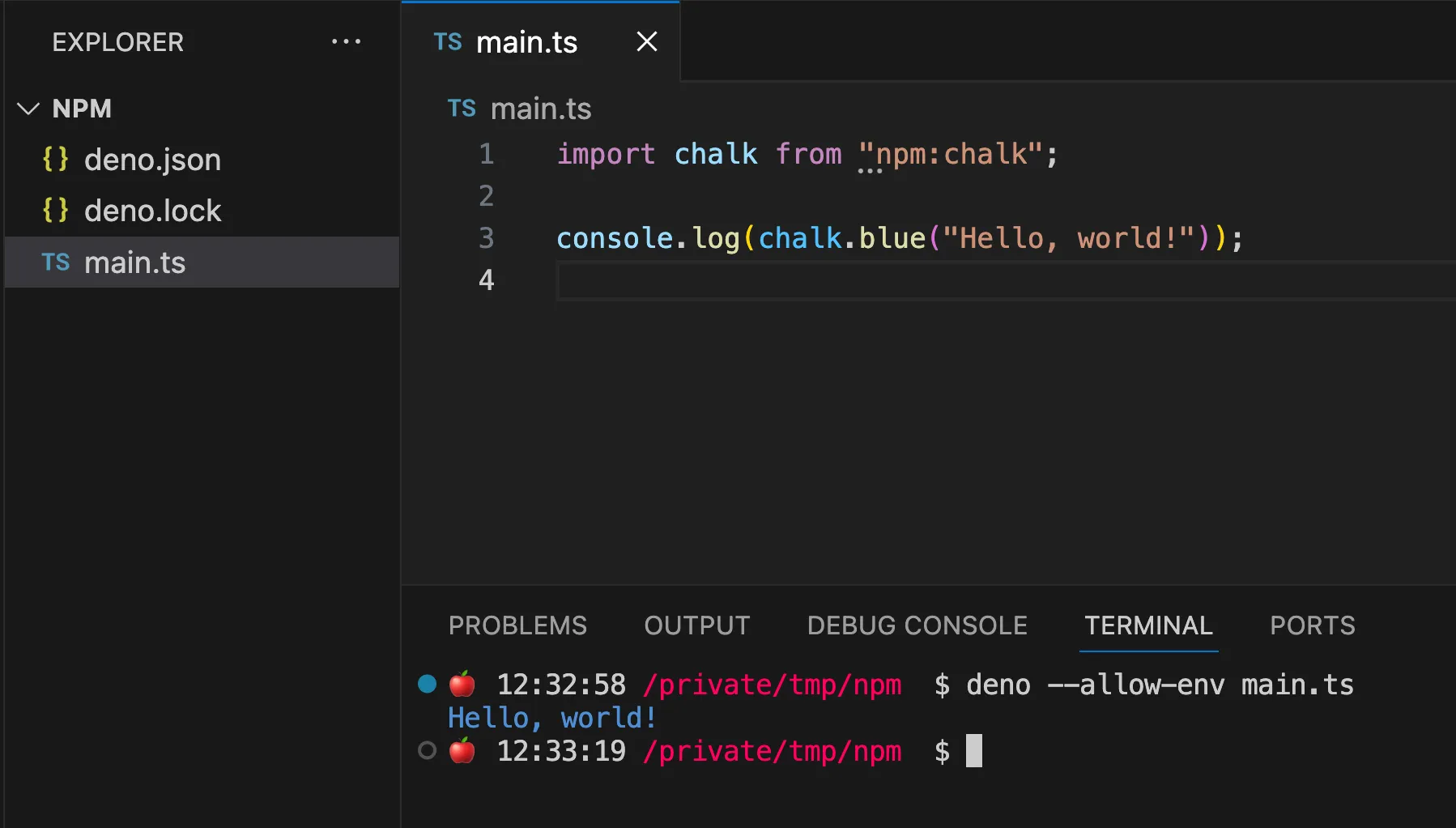Click the TS file icon beside main.ts in Explorer

click(56, 262)
